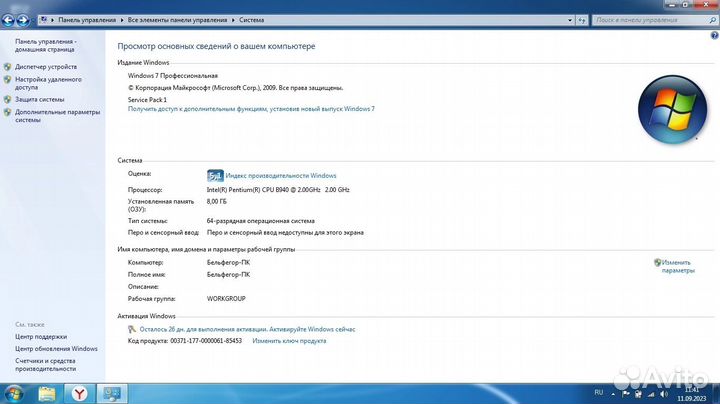Open the address bar history dropdown

(570, 20)
